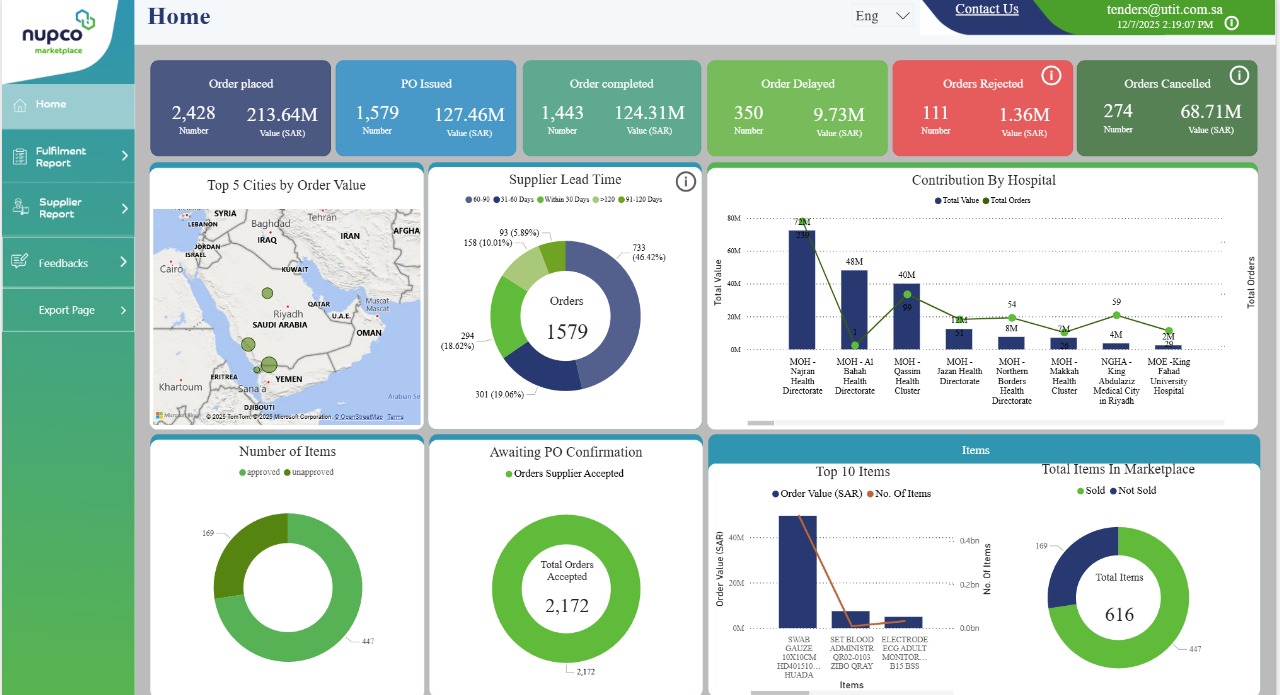
Task: Click the Order Delayed summary card
Action: [x=797, y=108]
